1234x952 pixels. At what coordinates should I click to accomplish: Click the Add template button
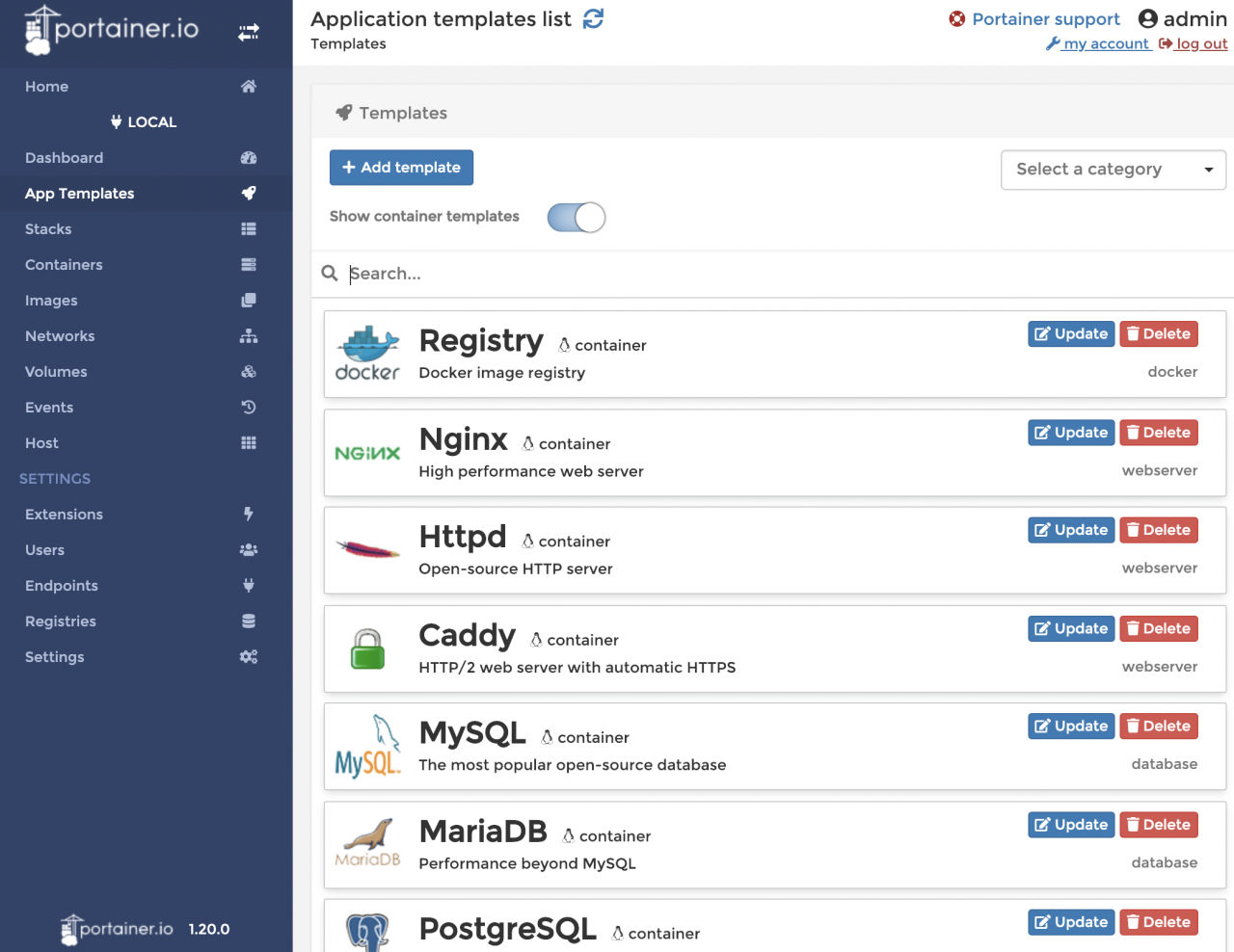pyautogui.click(x=401, y=168)
